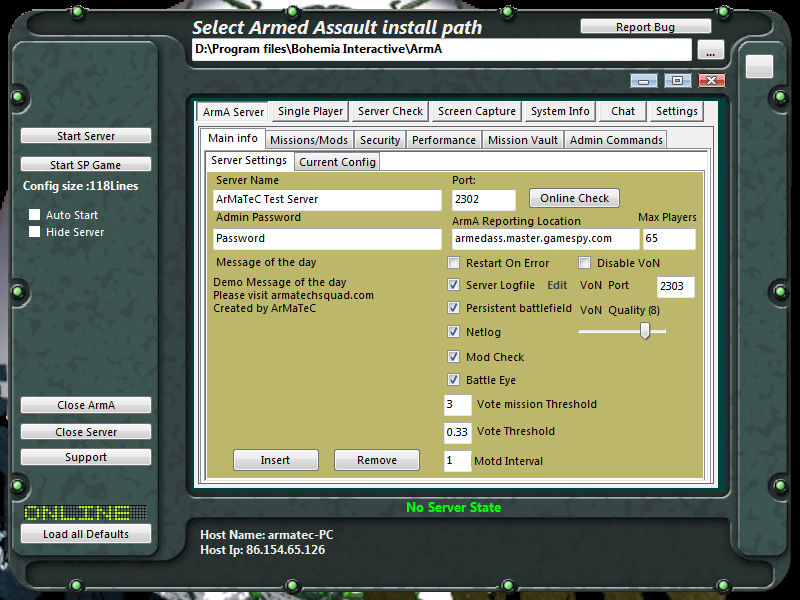Click the 'Please visit armatechsquad.com' line
Image resolution: width=800 pixels, height=600 pixels.
[x=293, y=295]
